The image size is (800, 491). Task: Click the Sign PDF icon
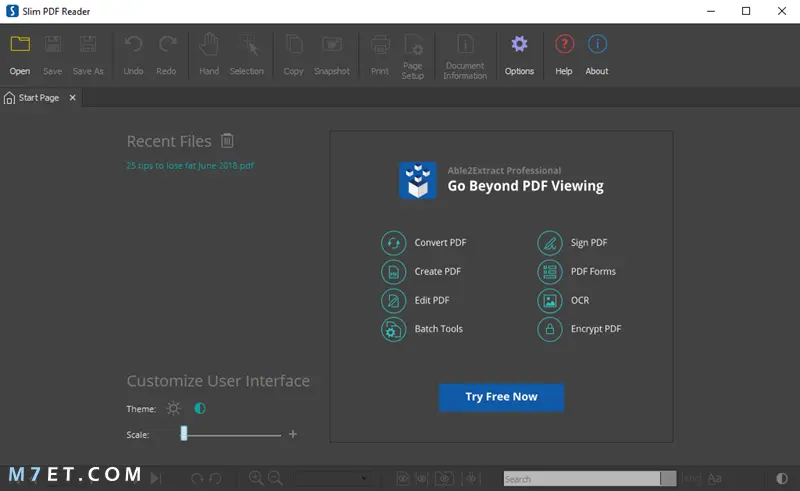[x=549, y=243]
